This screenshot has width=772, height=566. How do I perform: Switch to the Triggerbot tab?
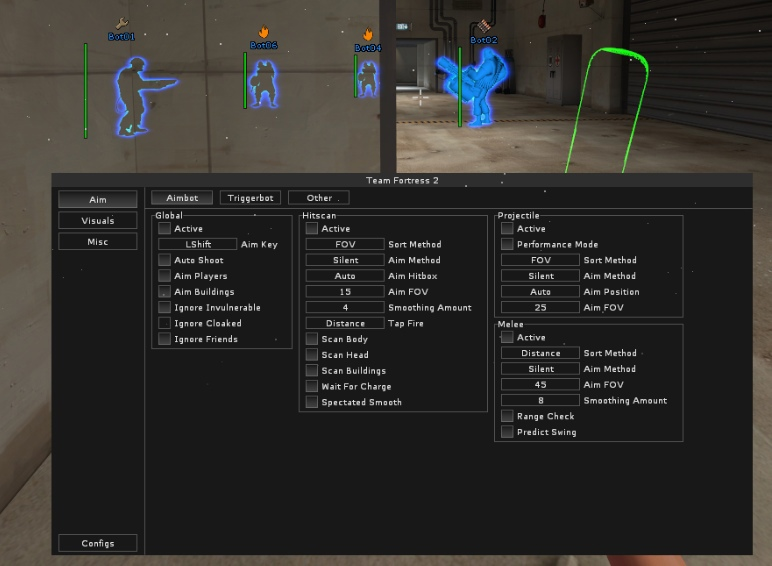point(250,198)
